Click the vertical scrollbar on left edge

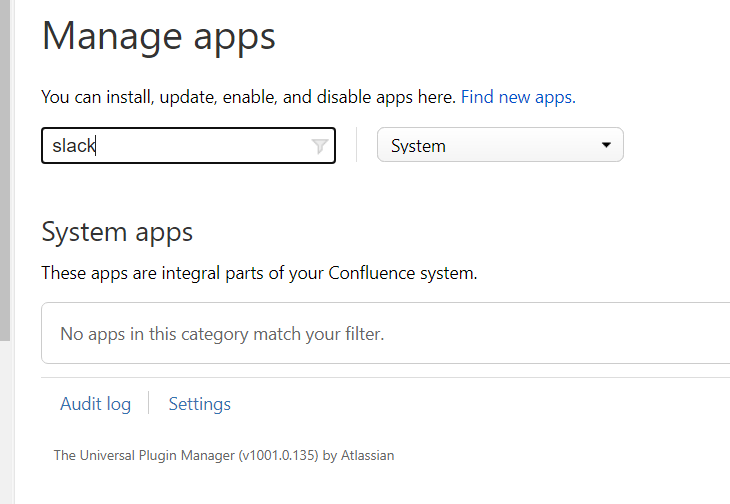(5, 170)
